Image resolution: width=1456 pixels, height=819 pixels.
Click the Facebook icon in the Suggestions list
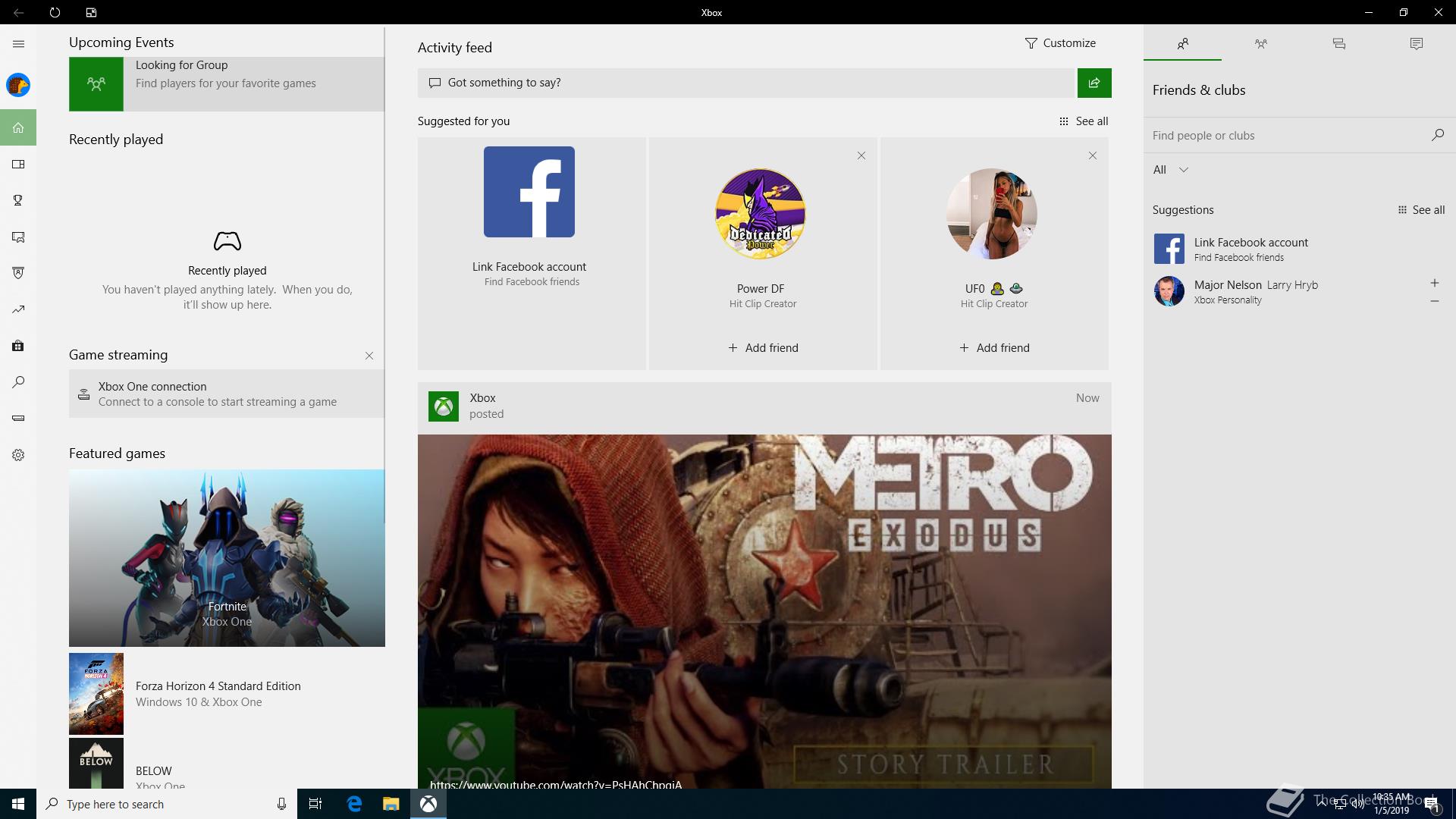pyautogui.click(x=1169, y=249)
